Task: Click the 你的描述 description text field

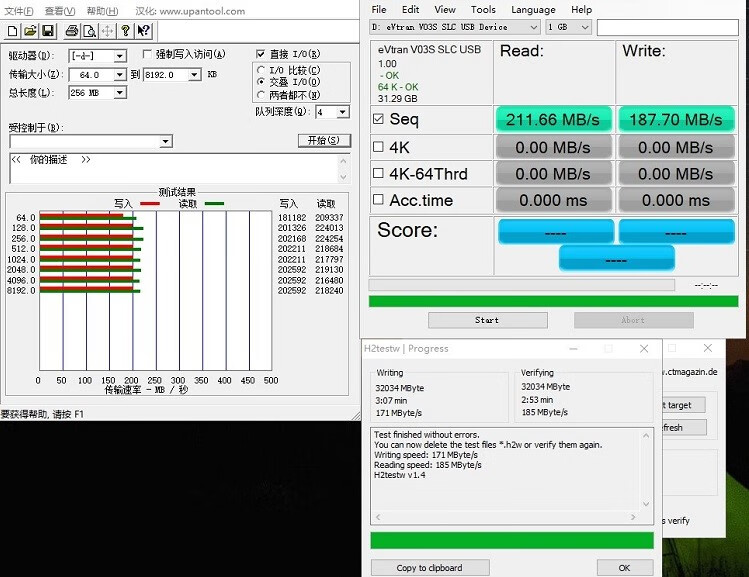Action: (178, 167)
